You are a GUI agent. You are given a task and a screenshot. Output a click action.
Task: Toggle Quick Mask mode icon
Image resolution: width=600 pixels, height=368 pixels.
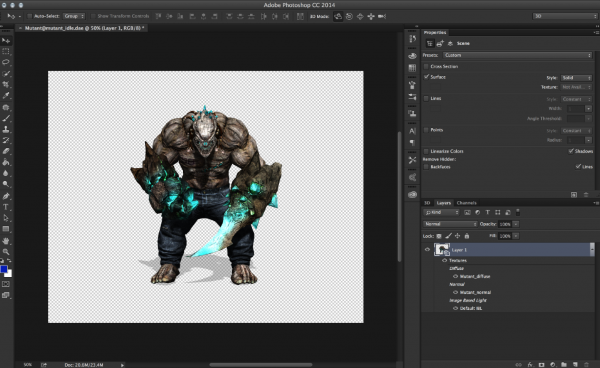pyautogui.click(x=6, y=284)
